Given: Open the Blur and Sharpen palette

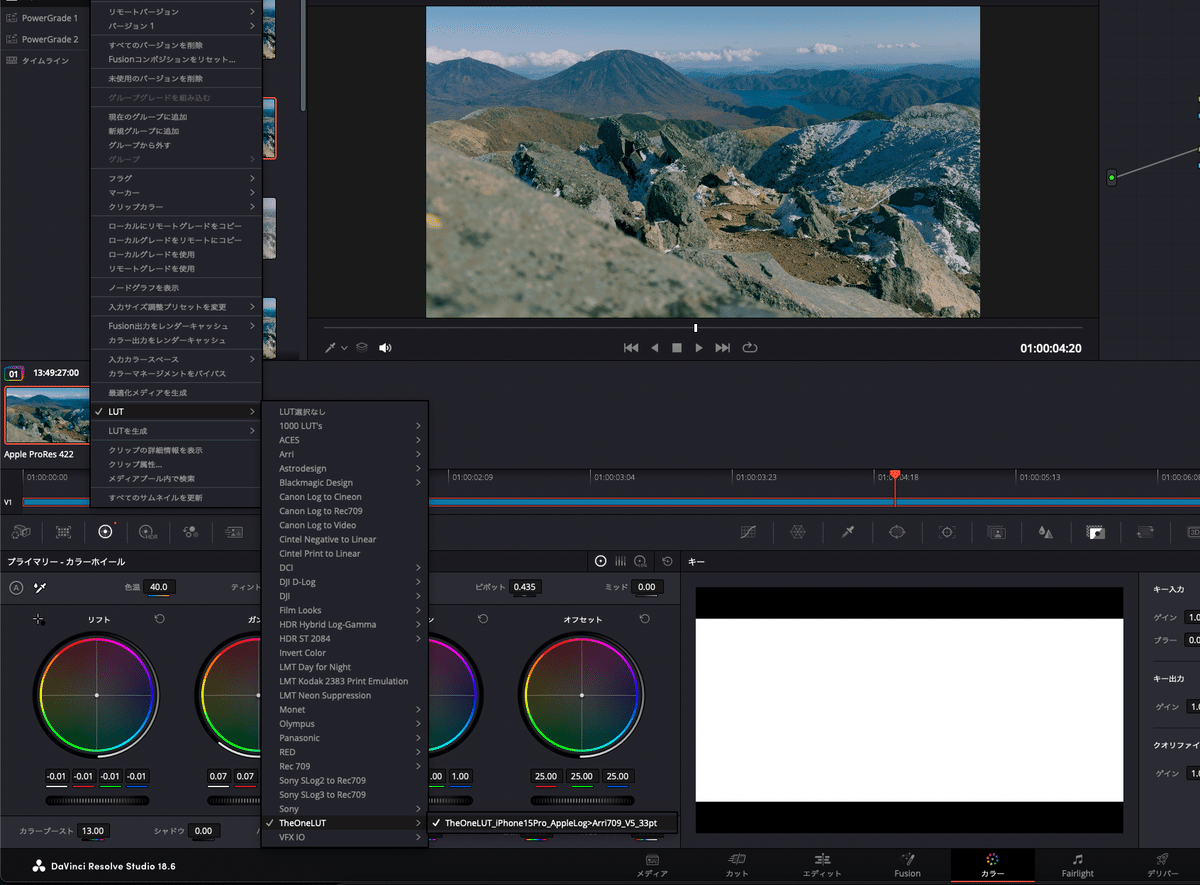Looking at the screenshot, I should click(1045, 533).
